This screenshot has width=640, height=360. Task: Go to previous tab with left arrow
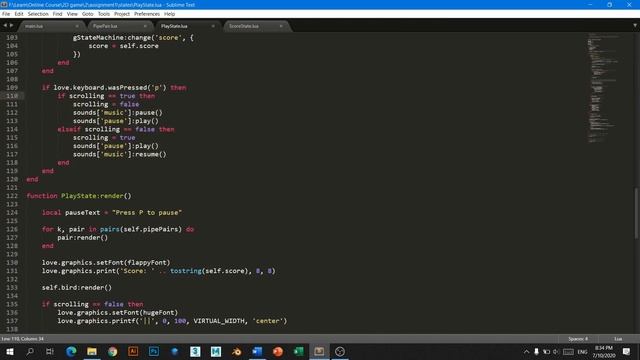click(x=5, y=25)
